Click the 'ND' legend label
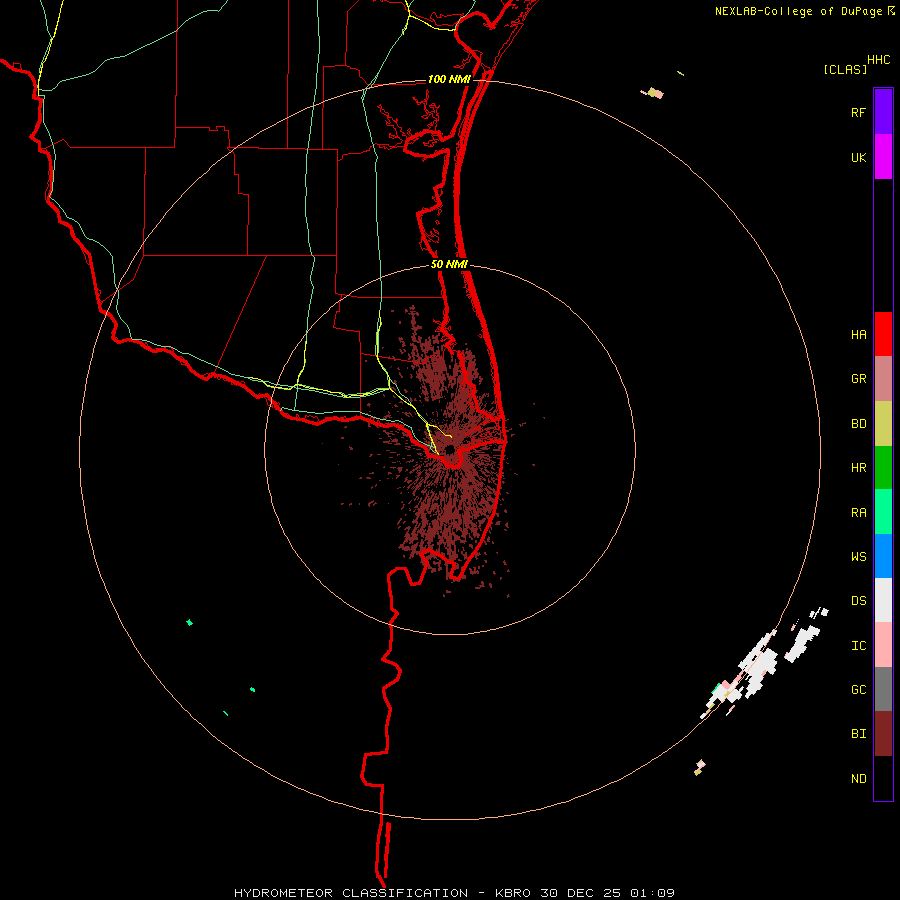The width and height of the screenshot is (900, 900). tap(858, 779)
